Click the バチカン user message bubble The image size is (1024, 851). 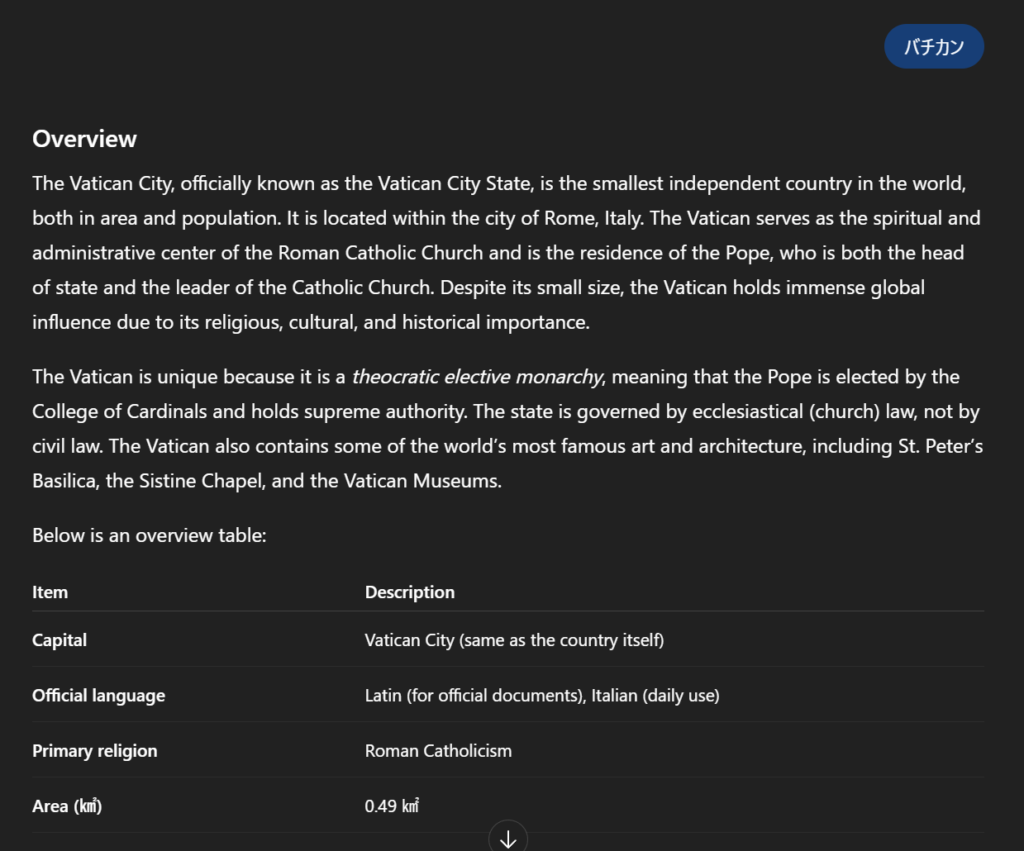click(934, 47)
